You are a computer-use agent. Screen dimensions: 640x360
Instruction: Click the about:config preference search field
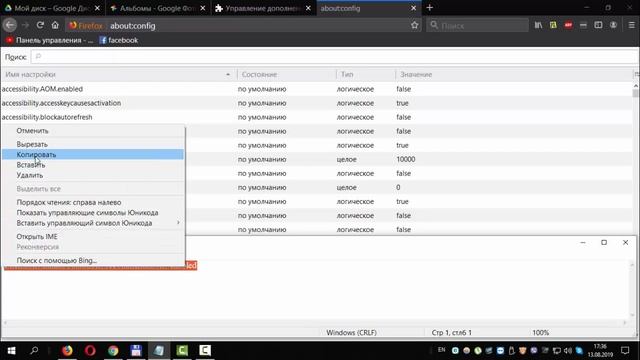(335, 57)
